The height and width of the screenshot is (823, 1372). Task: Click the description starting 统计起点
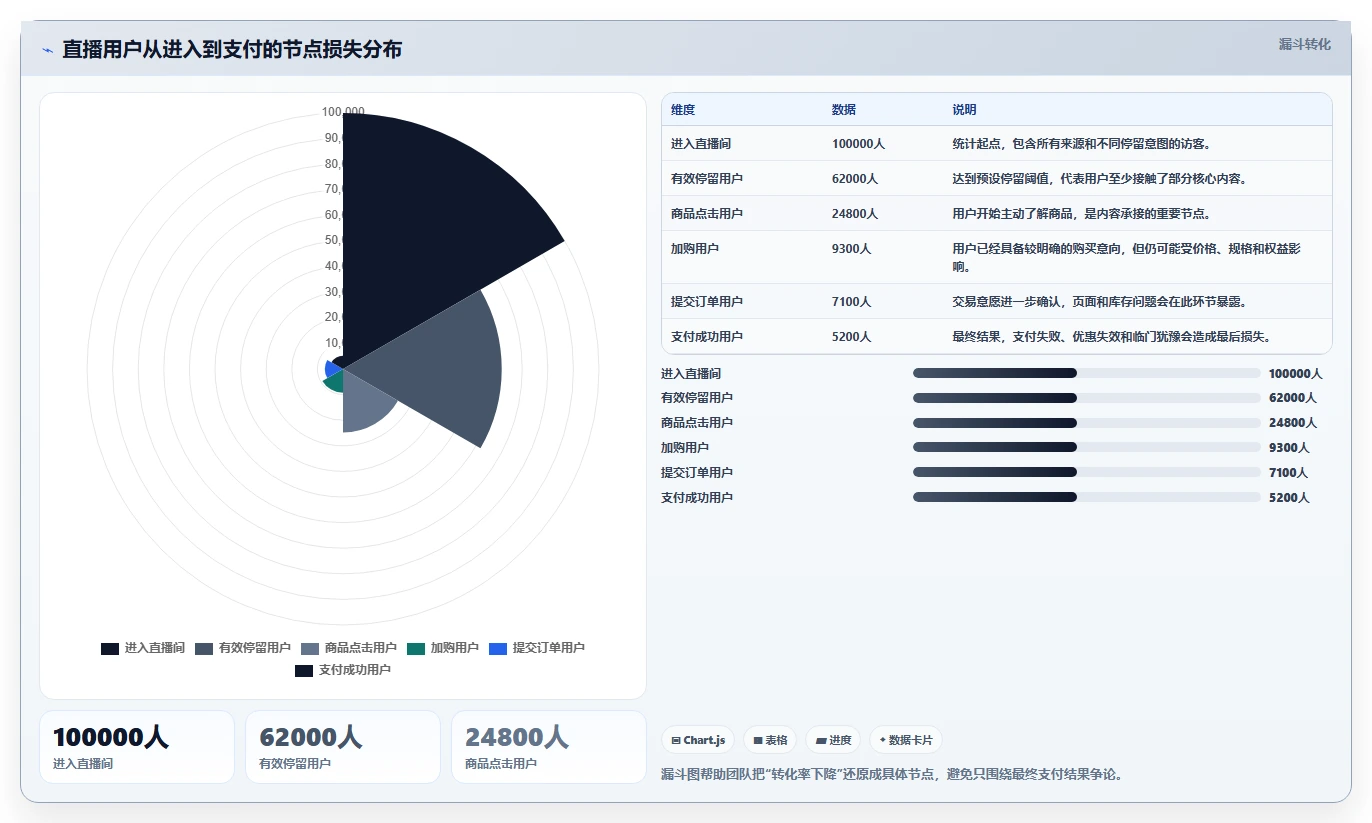[x=1082, y=144]
